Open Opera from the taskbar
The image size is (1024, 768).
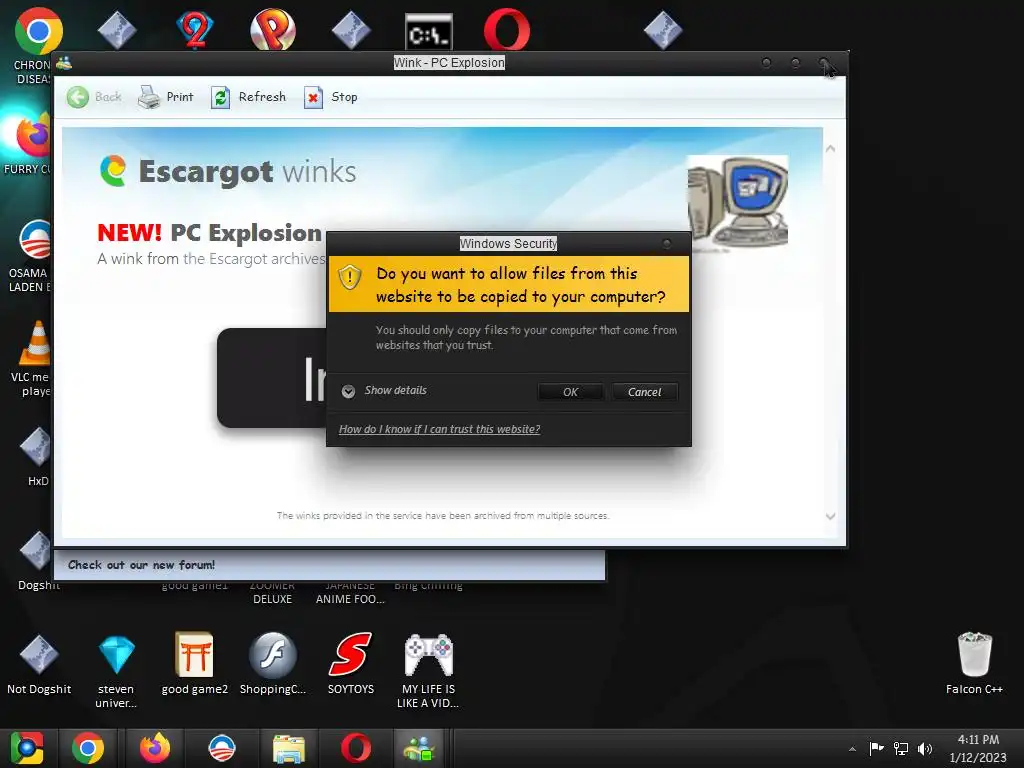[x=356, y=748]
